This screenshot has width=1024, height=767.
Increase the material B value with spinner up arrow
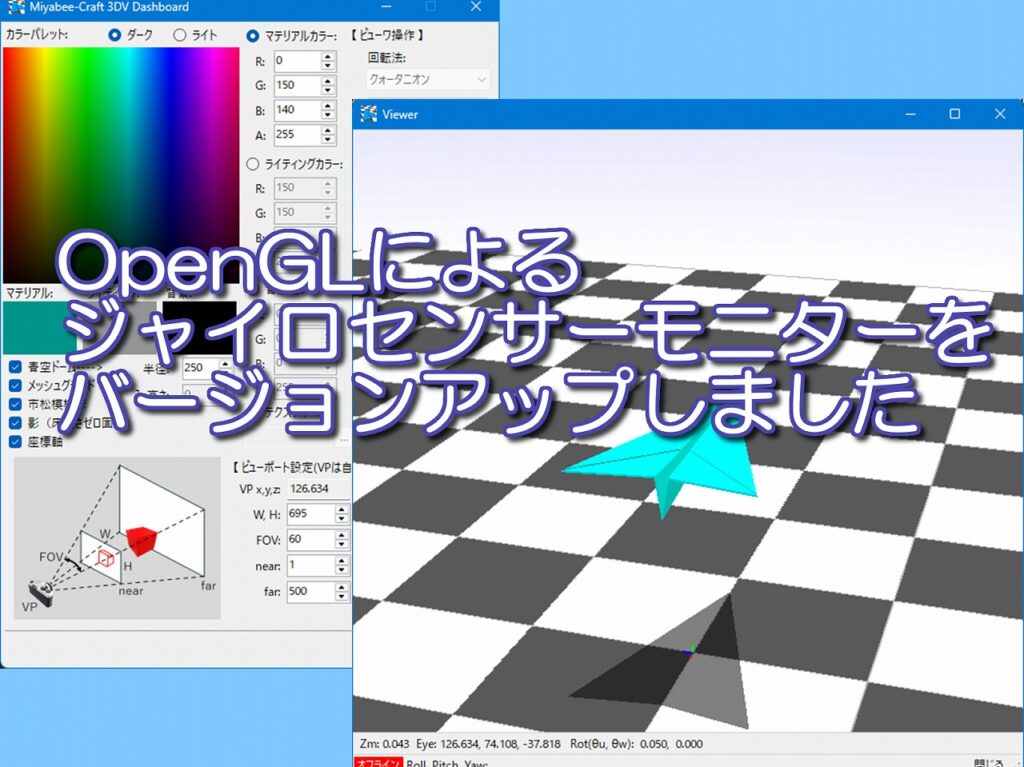pos(328,105)
